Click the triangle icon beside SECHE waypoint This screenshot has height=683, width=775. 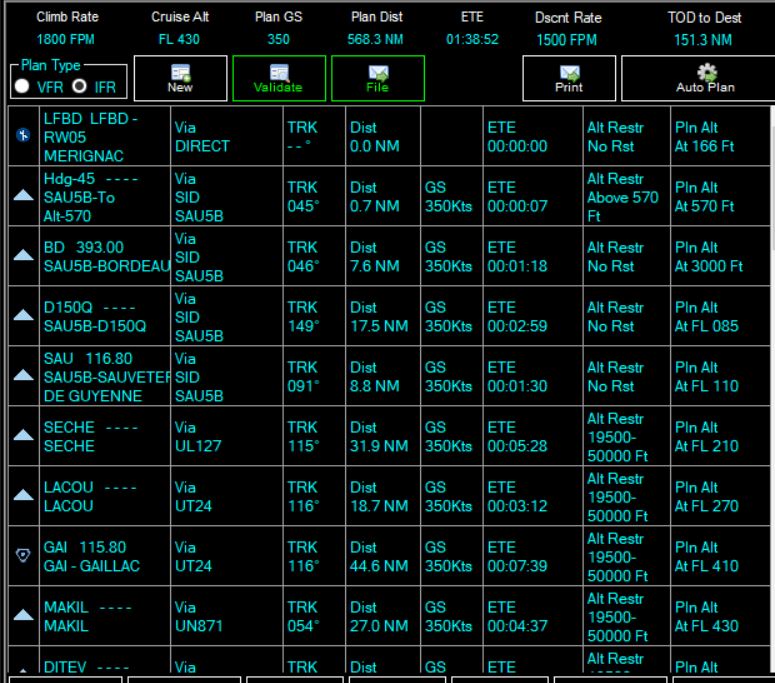tap(23, 435)
